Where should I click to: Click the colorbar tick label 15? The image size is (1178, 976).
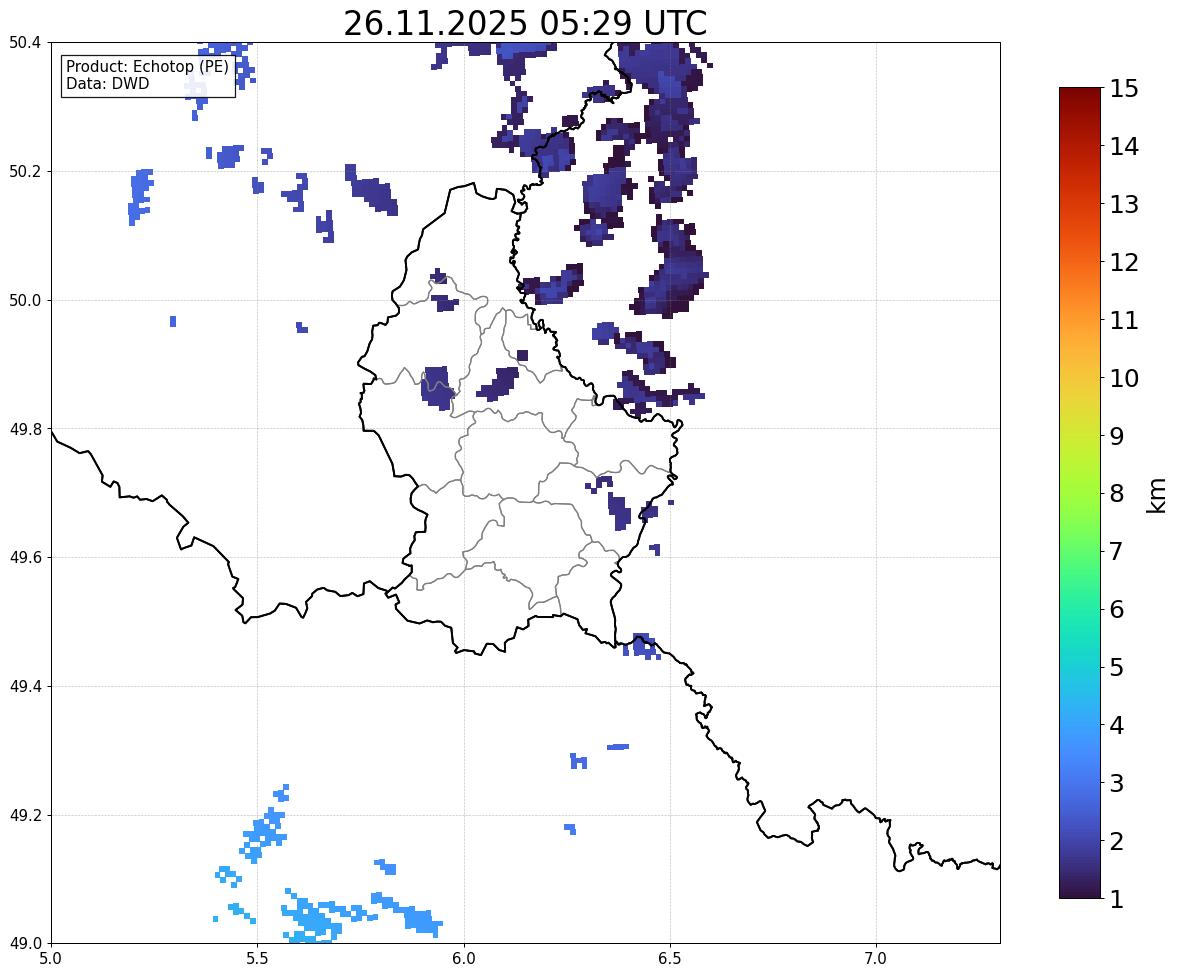pyautogui.click(x=1124, y=89)
